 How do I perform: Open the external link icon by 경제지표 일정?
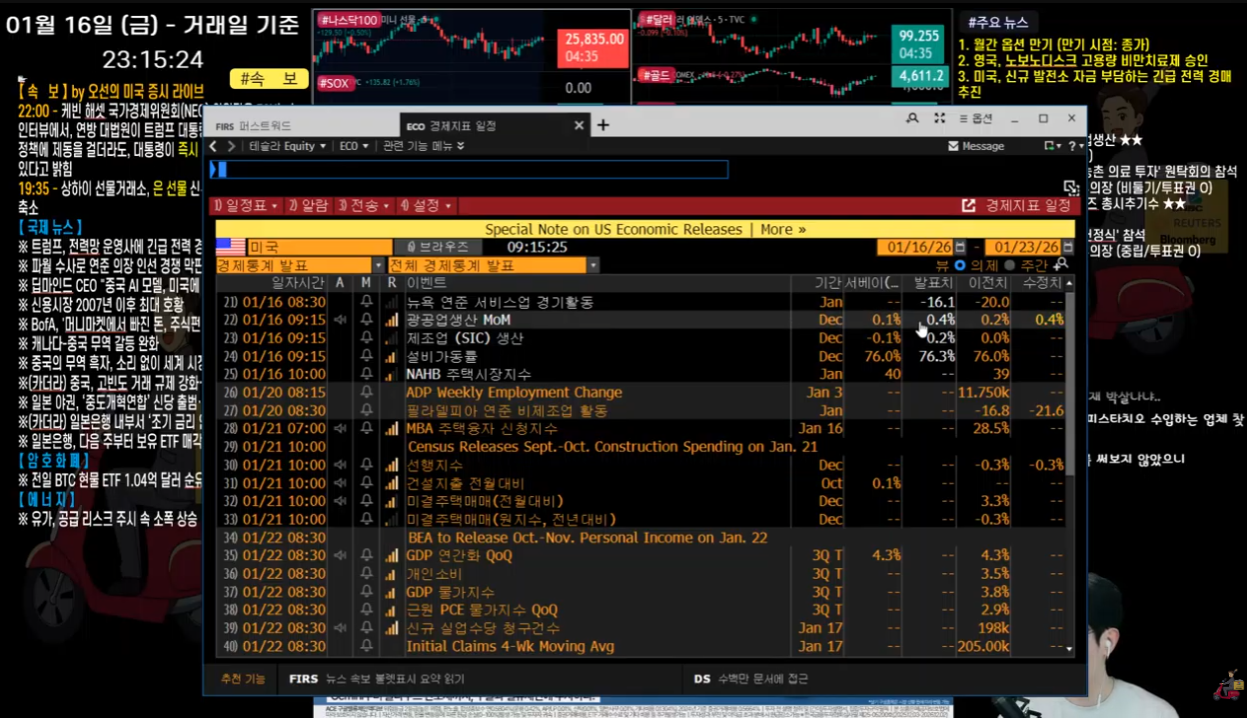click(968, 206)
